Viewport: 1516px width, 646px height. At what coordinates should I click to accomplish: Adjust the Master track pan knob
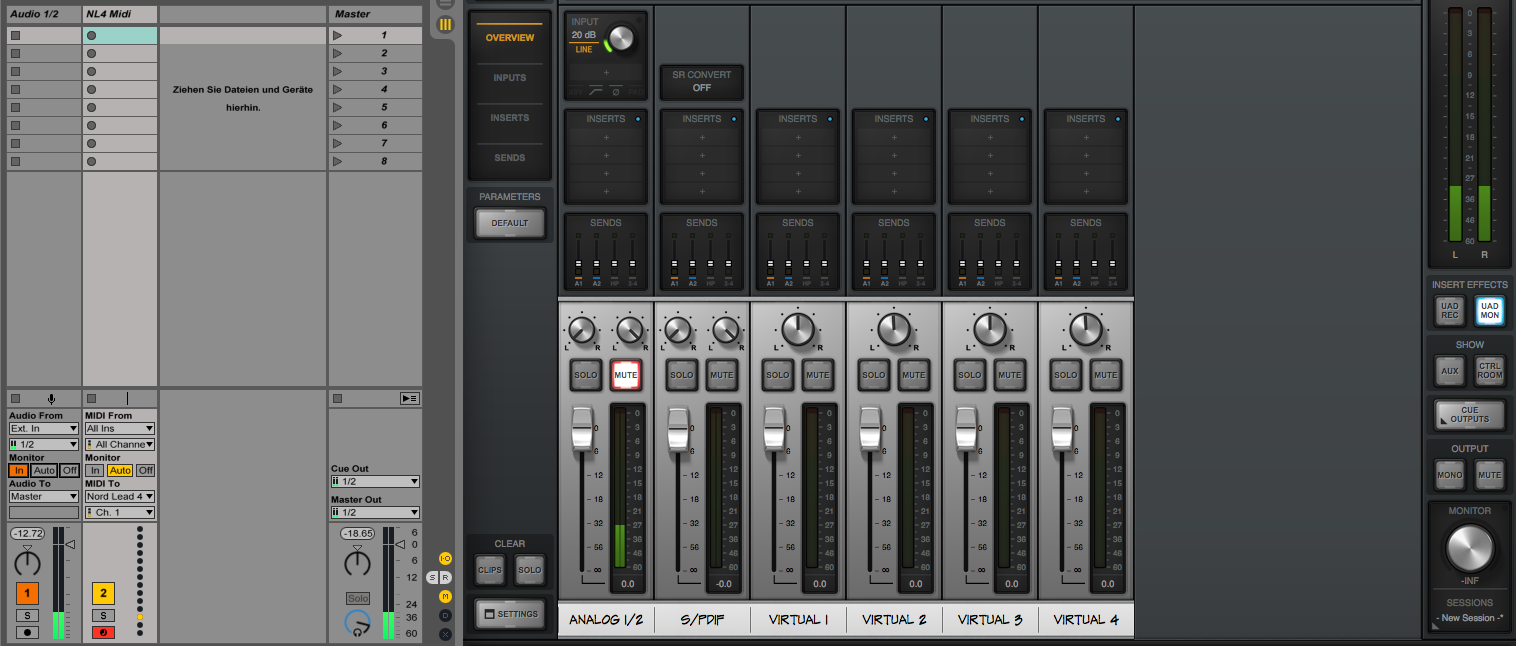pos(357,563)
